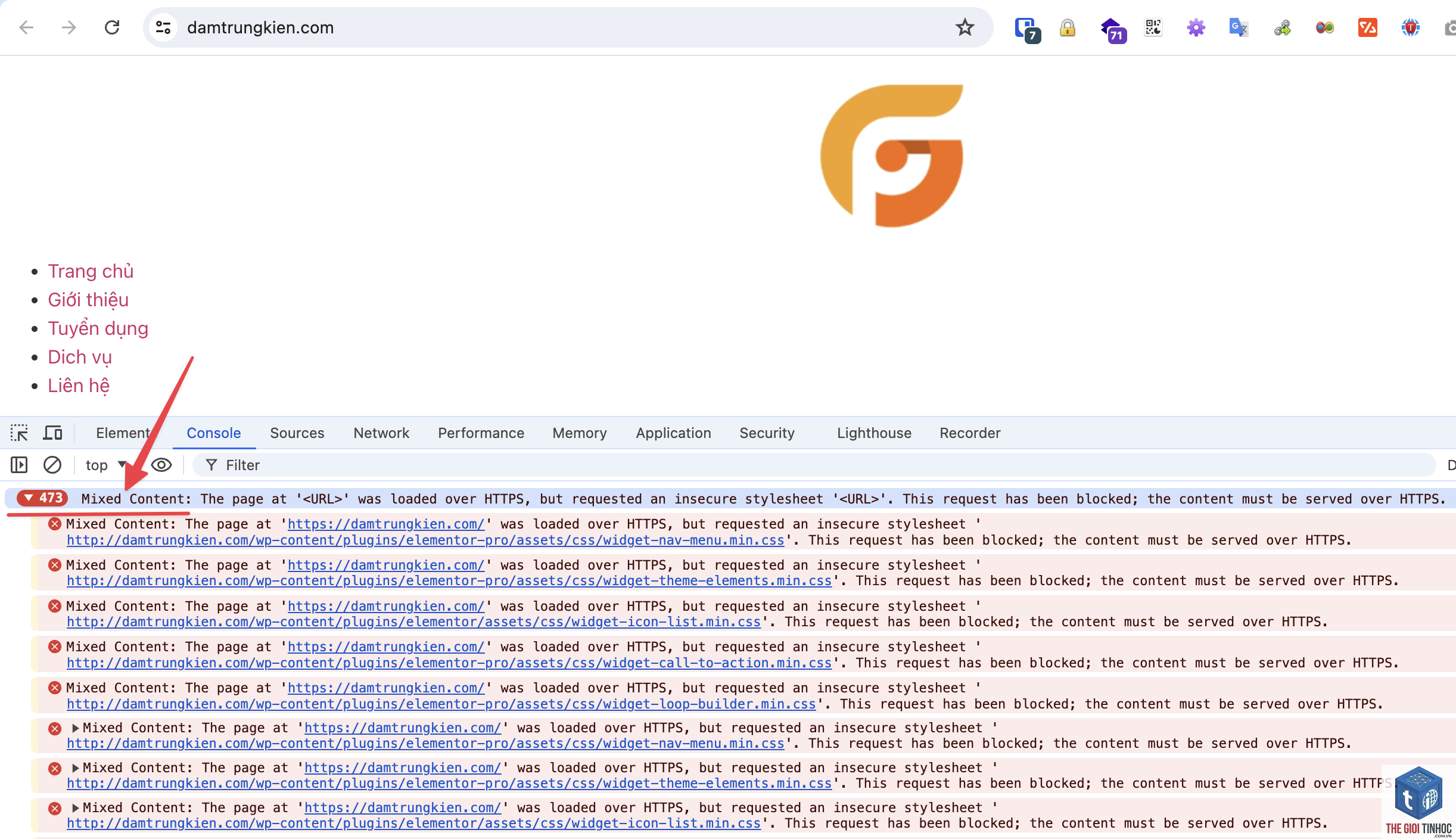The height and width of the screenshot is (839, 1456).
Task: Clear the console messages
Action: pyautogui.click(x=52, y=465)
